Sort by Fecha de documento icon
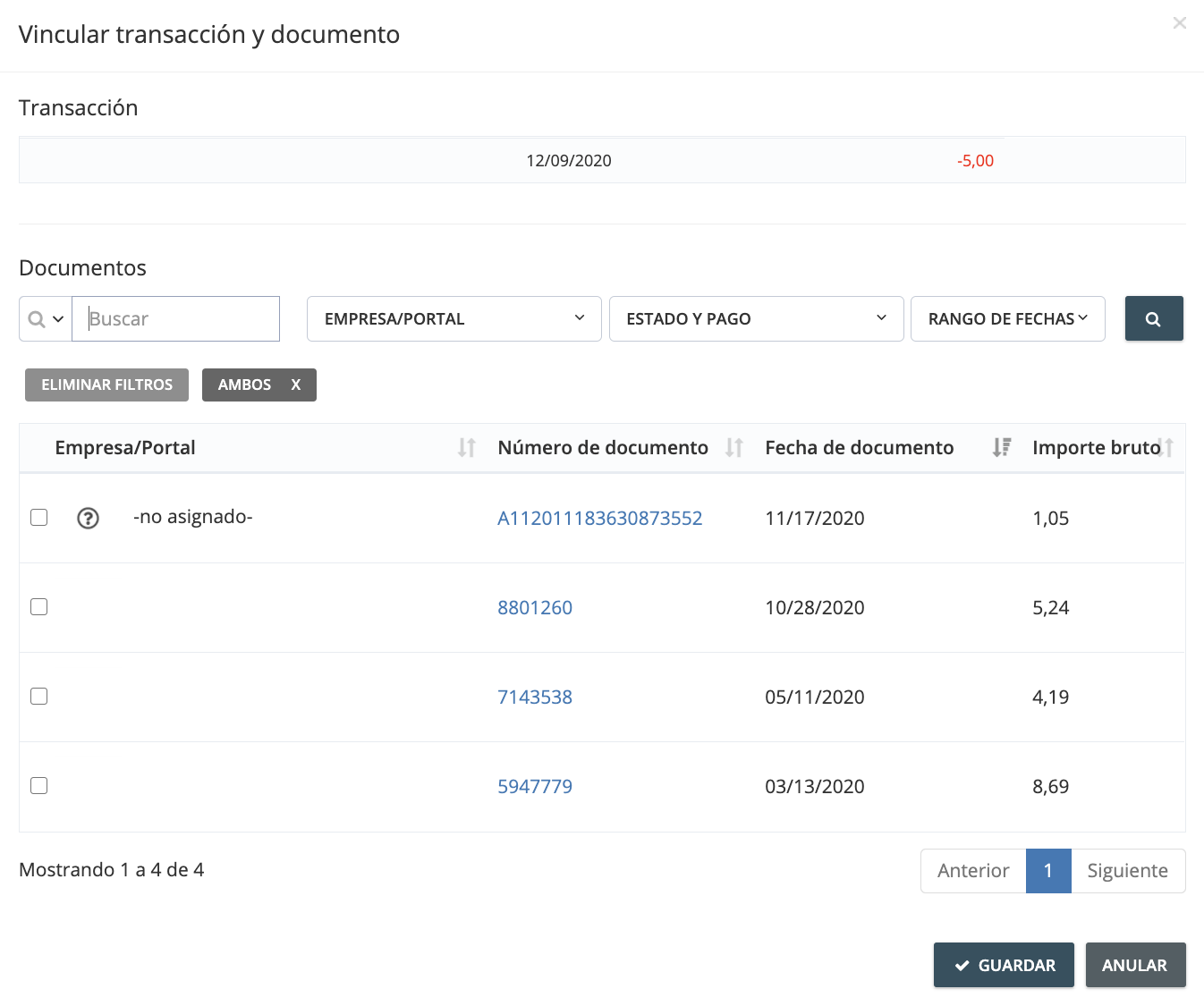This screenshot has height=1006, width=1204. 1002,447
